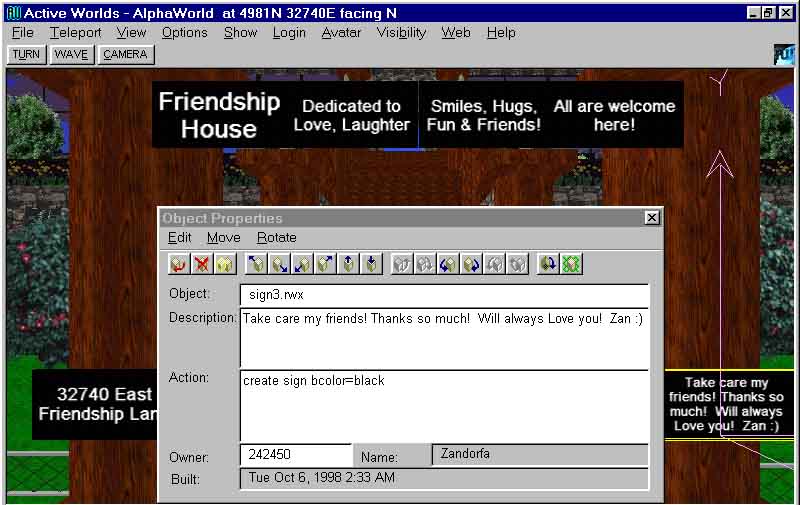Open the Login menu

289,33
